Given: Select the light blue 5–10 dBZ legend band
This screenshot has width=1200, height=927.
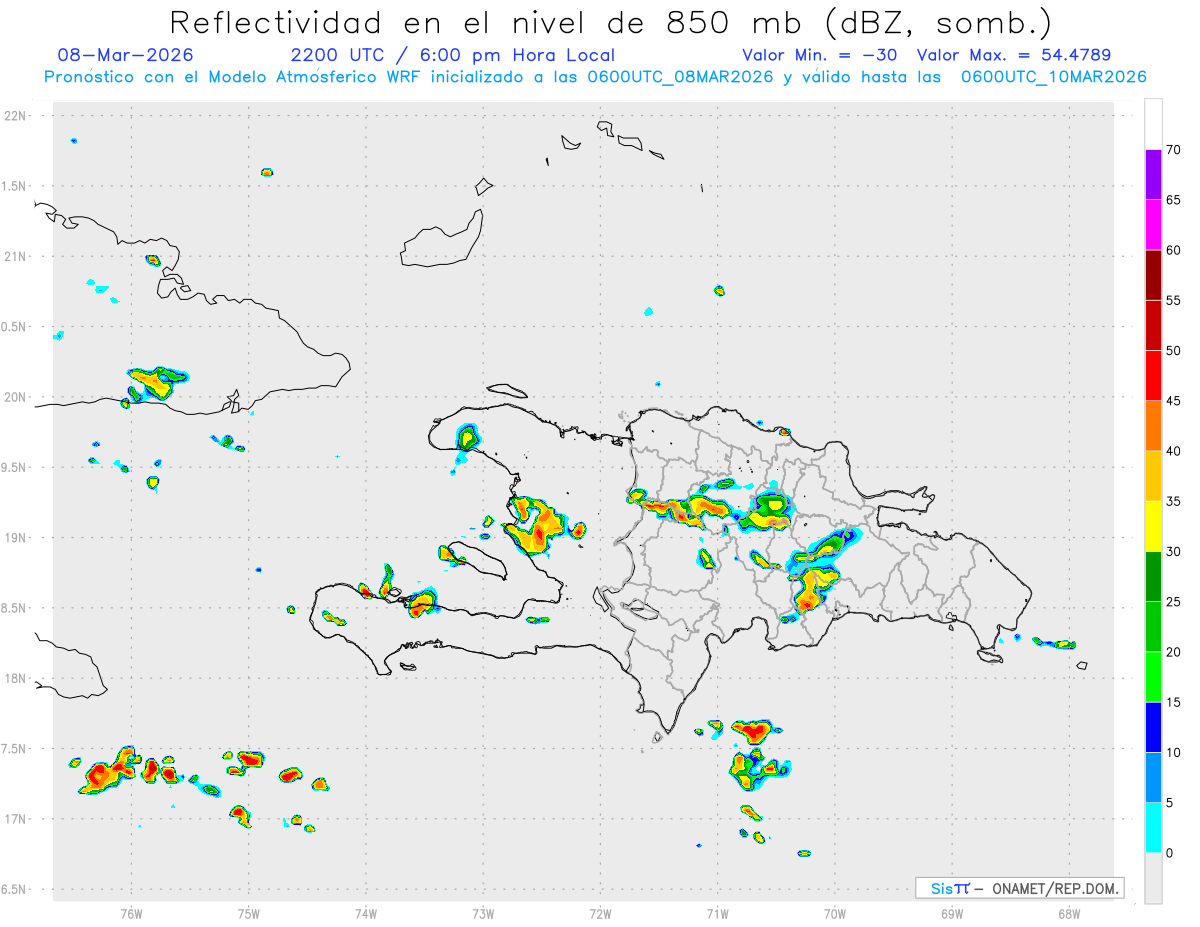Looking at the screenshot, I should 1153,778.
